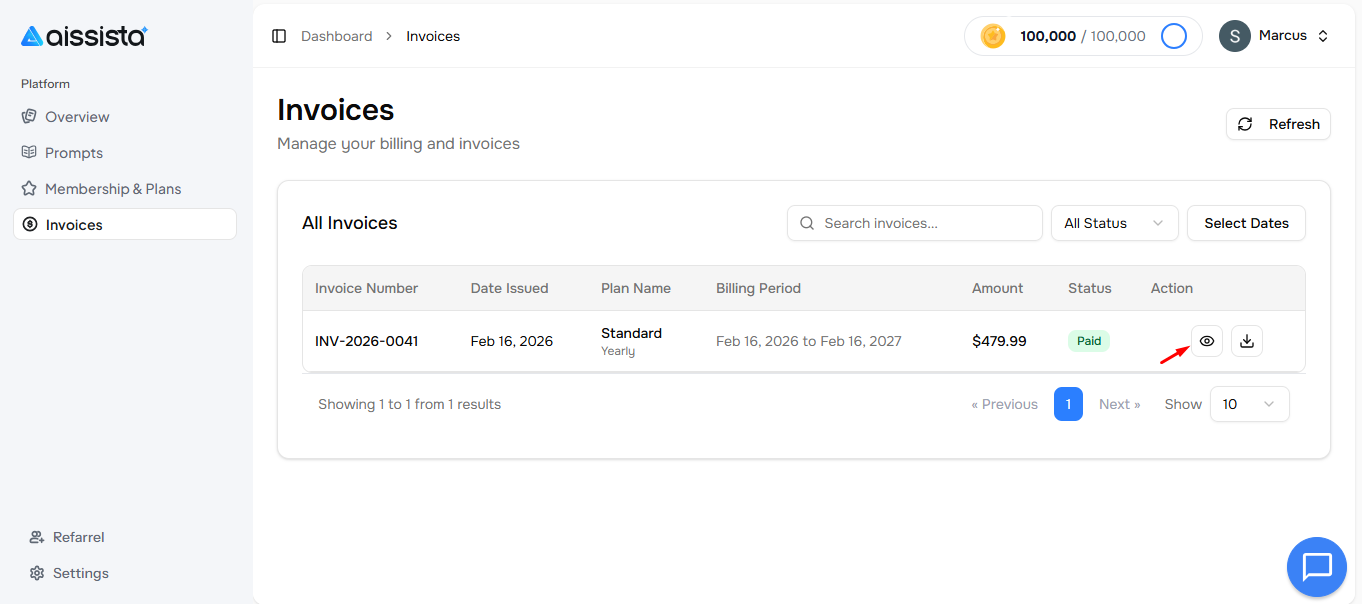Expand the Marcus account menu chevron
Viewport: 1362px width, 604px height.
[x=1323, y=36]
